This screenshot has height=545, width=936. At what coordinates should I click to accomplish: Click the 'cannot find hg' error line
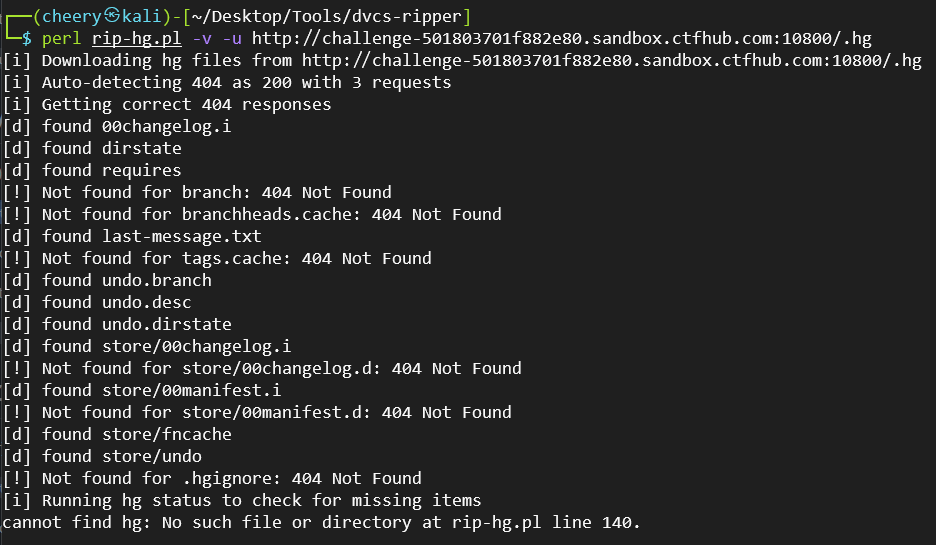pos(321,523)
